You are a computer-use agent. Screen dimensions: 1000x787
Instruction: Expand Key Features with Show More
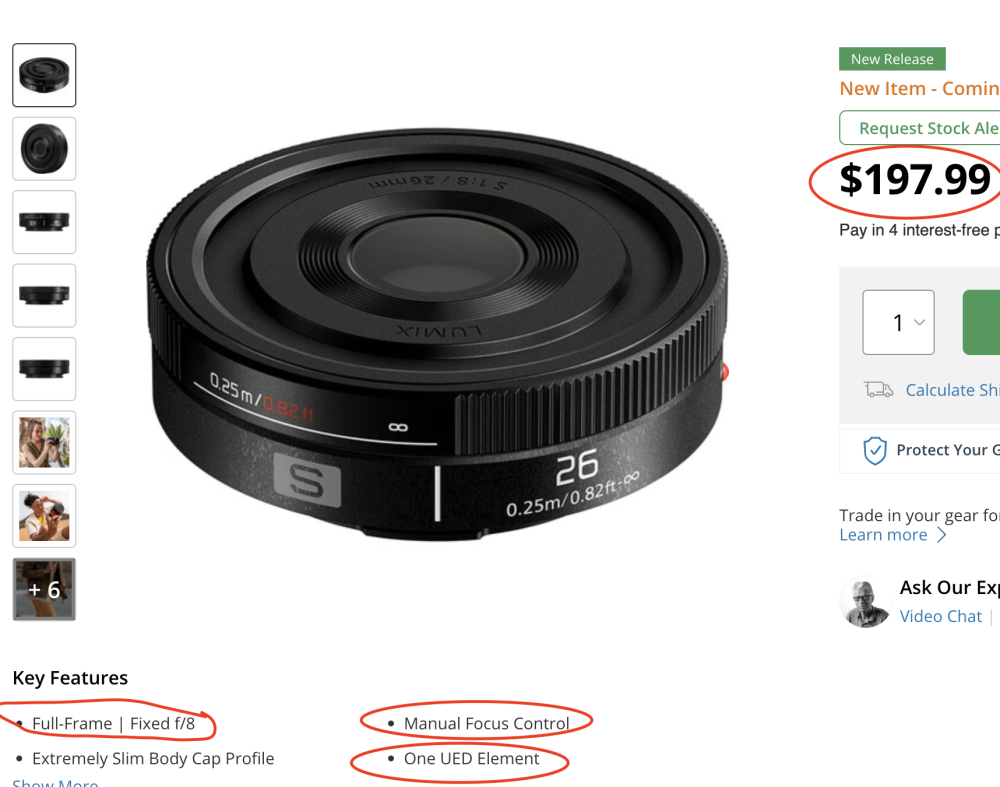point(55,782)
